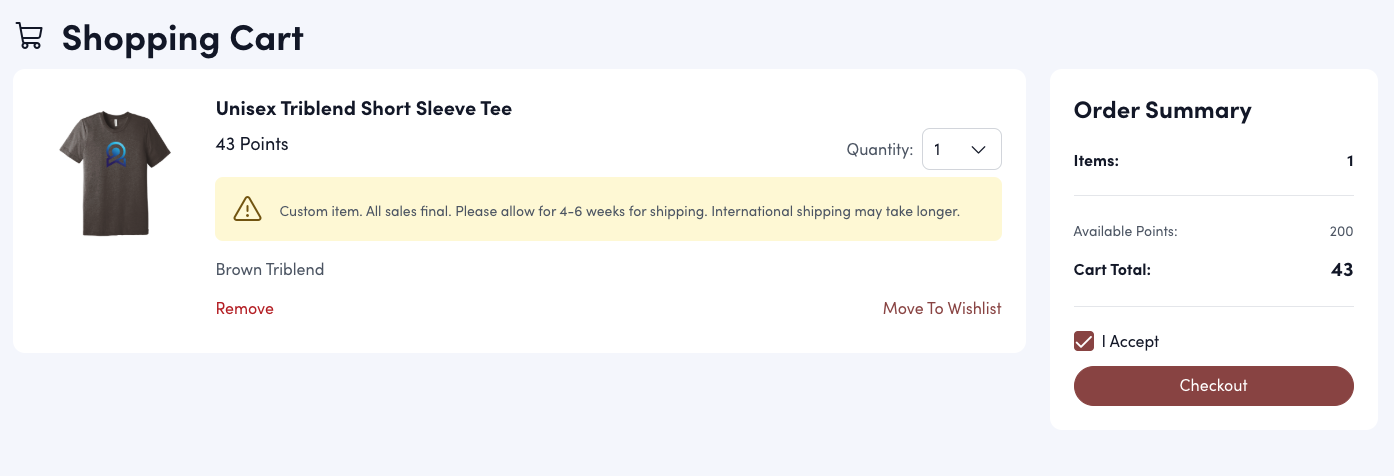Click the custom item shipping notice text
The width and height of the screenshot is (1394, 476).
click(619, 211)
